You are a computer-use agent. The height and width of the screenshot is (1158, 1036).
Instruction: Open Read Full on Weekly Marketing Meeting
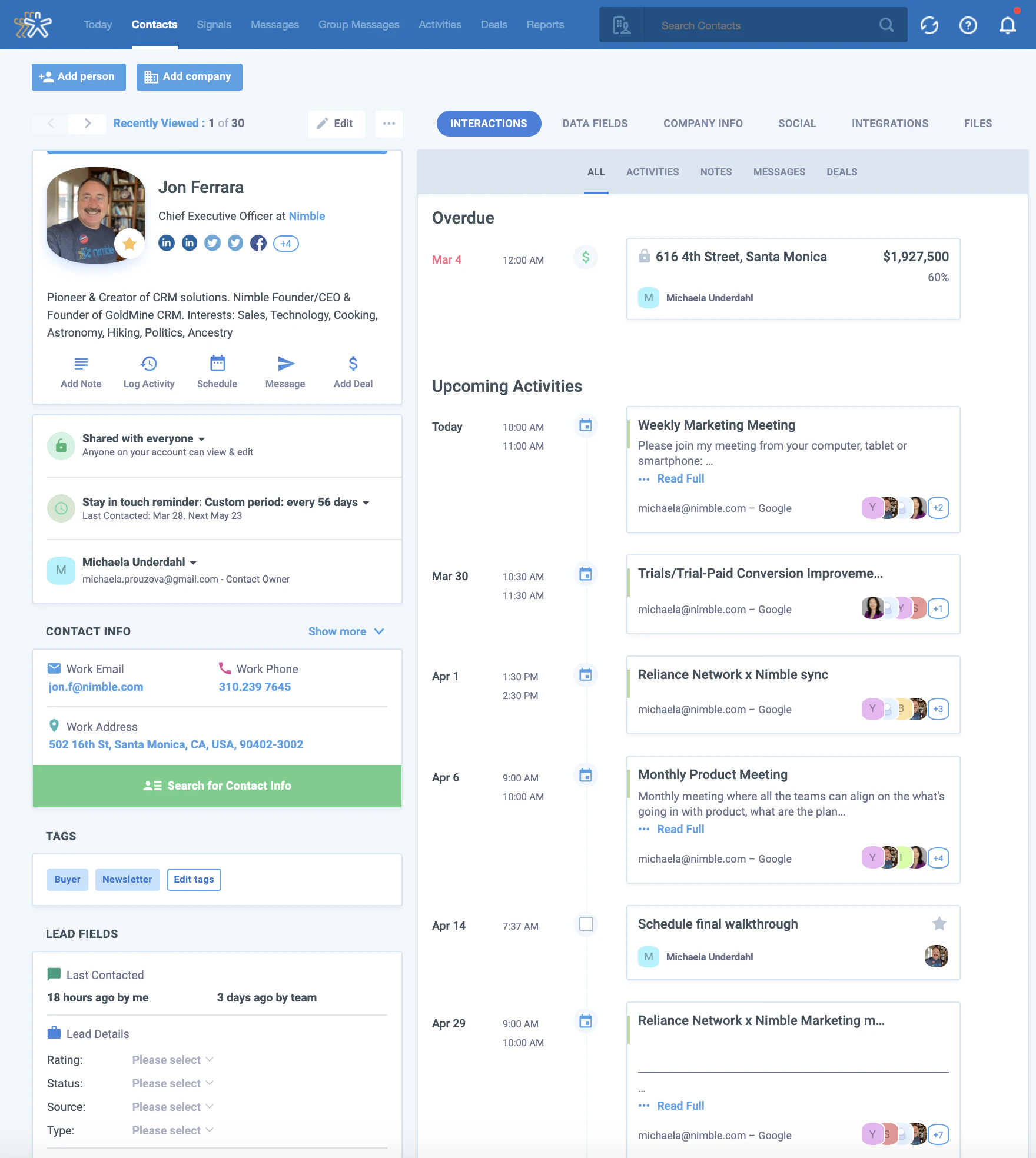pos(680,478)
